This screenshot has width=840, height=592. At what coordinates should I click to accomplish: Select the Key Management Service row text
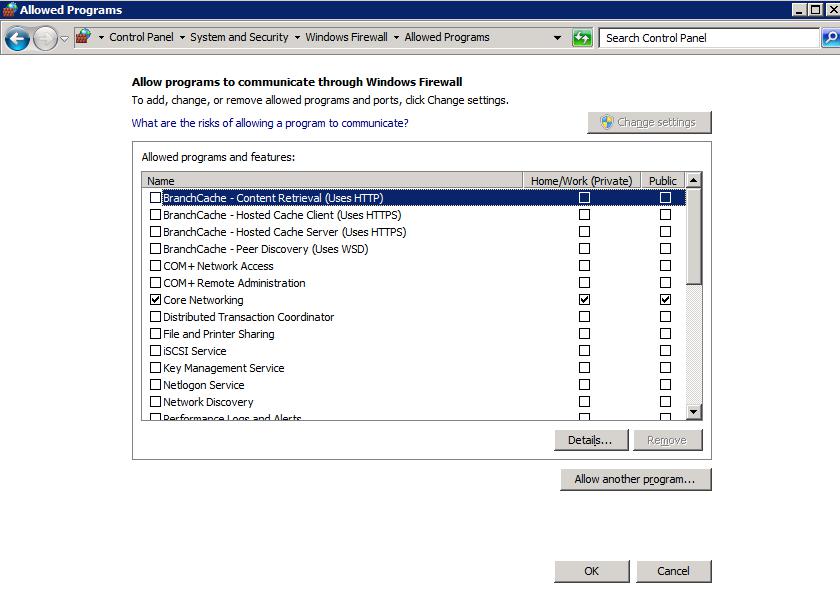[223, 368]
